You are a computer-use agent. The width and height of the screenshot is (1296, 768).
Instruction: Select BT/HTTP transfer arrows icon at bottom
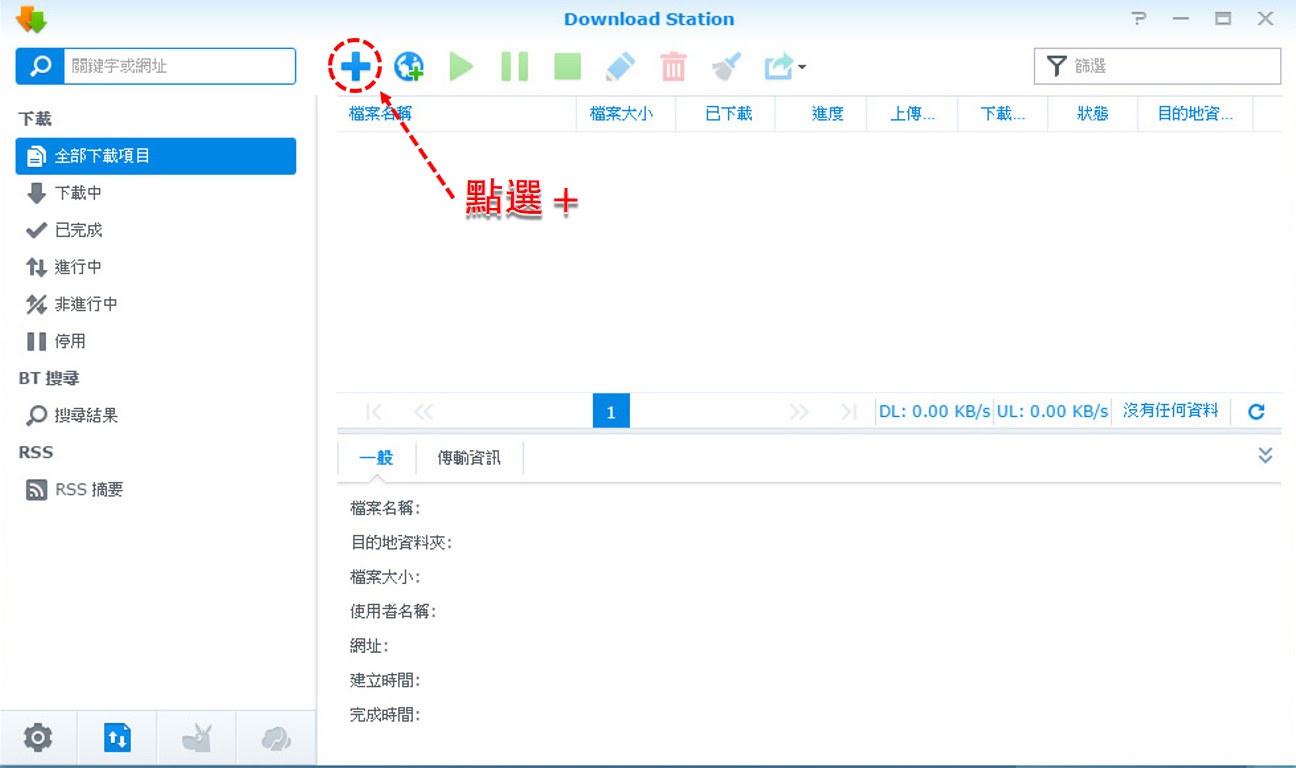coord(117,739)
